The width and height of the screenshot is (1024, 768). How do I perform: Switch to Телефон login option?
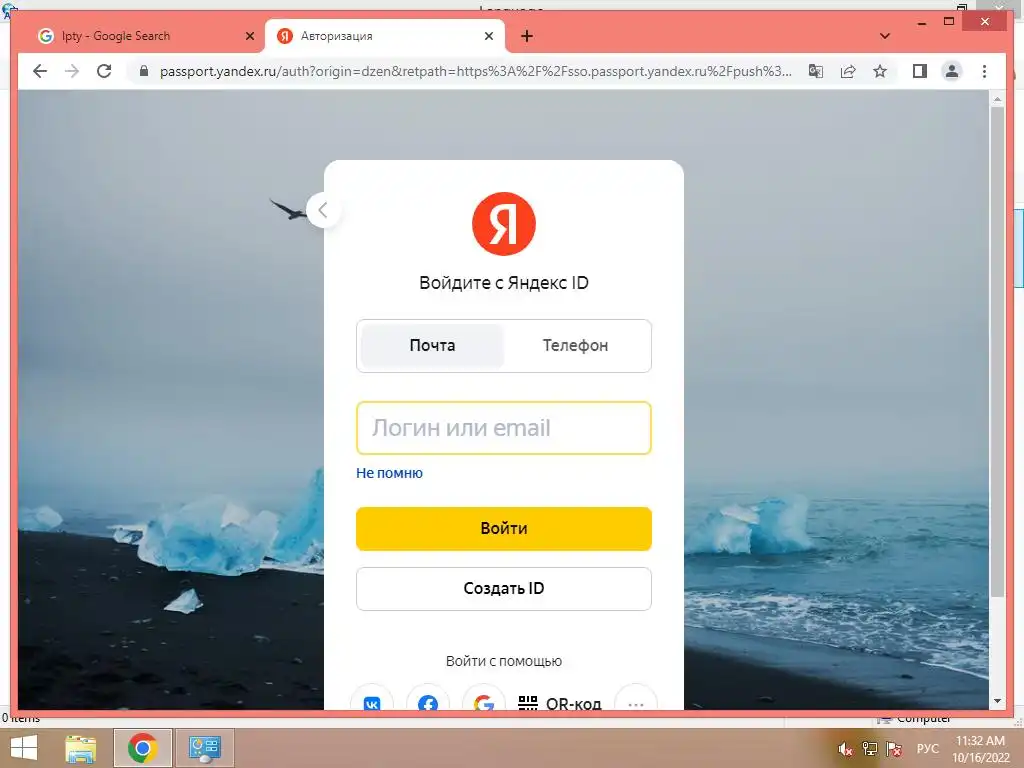click(575, 345)
